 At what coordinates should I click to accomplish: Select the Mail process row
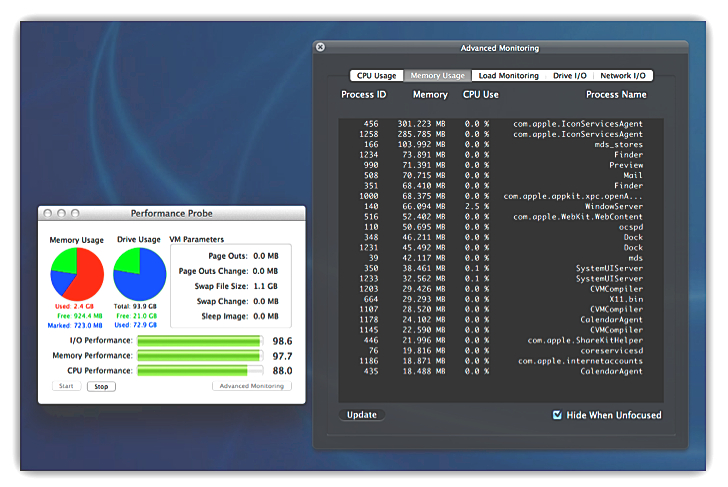(501, 175)
